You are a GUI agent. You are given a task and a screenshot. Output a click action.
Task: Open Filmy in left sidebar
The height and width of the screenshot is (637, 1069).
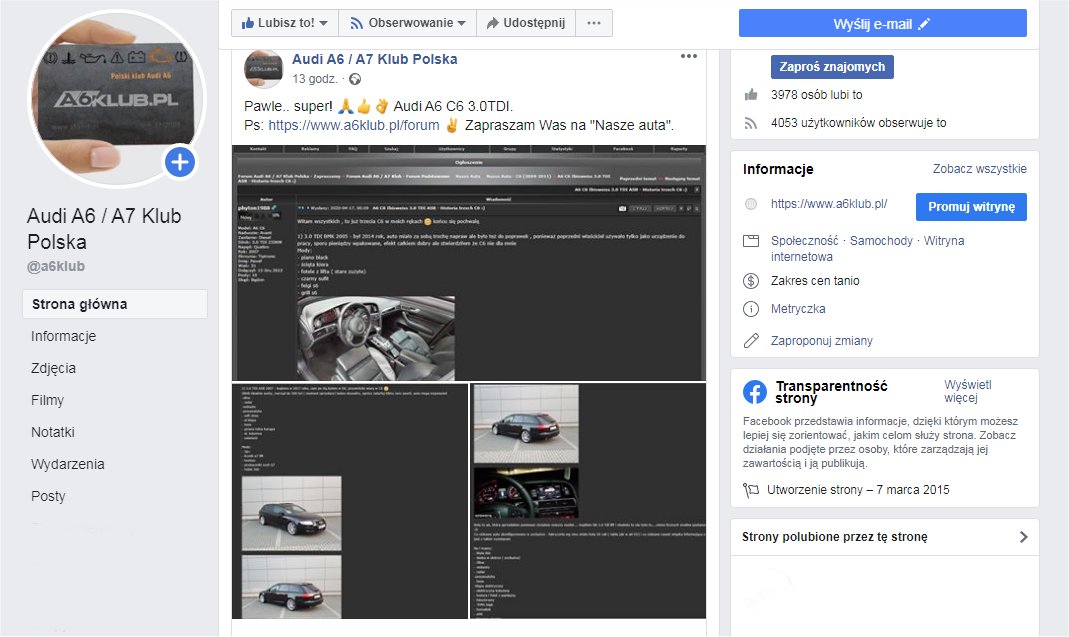tap(47, 400)
